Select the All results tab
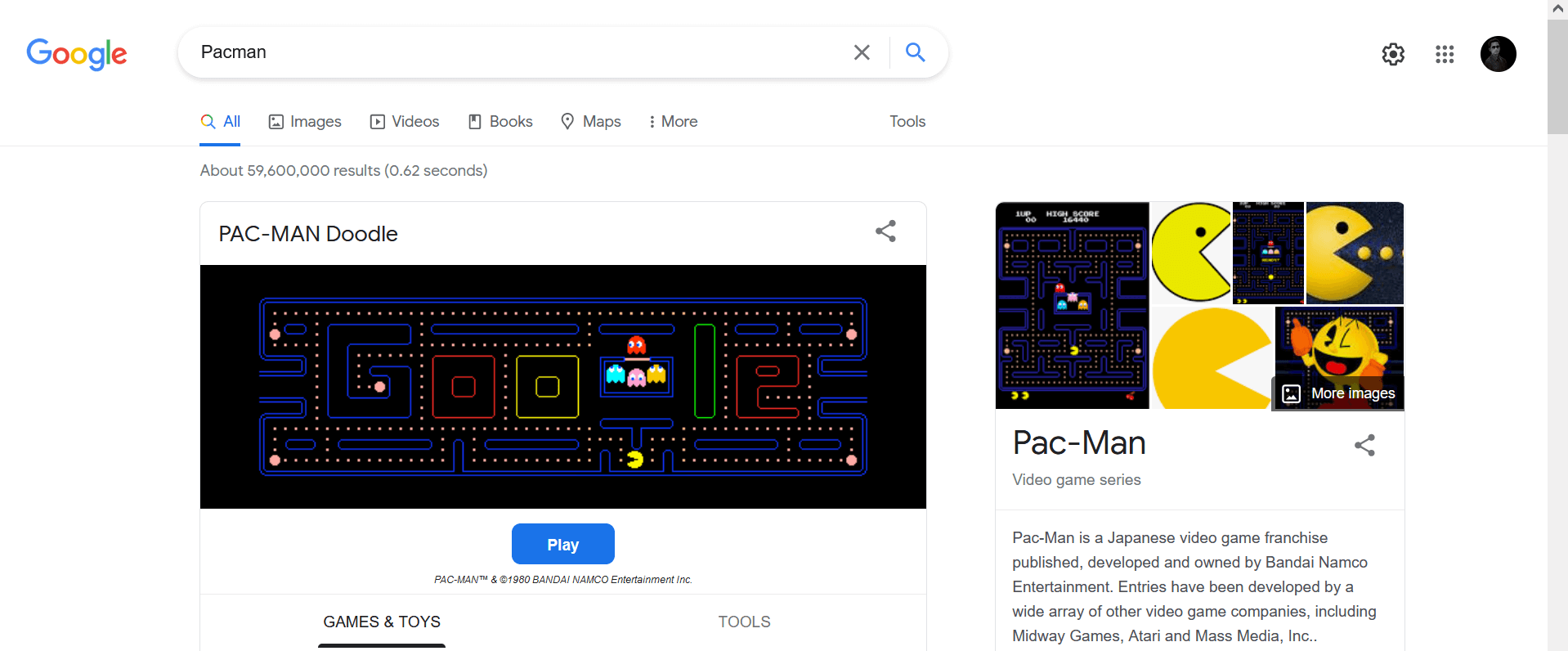 tap(221, 122)
